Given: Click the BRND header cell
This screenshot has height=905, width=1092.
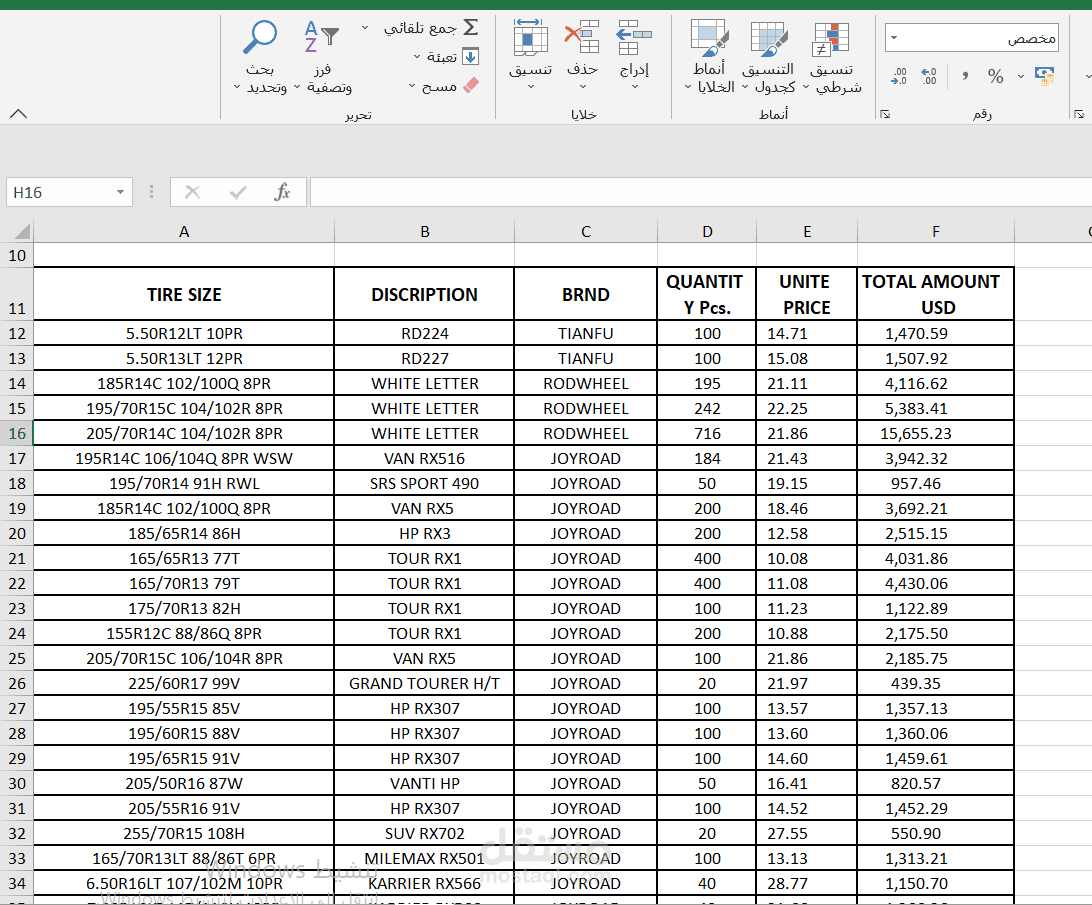Looking at the screenshot, I should pos(586,294).
